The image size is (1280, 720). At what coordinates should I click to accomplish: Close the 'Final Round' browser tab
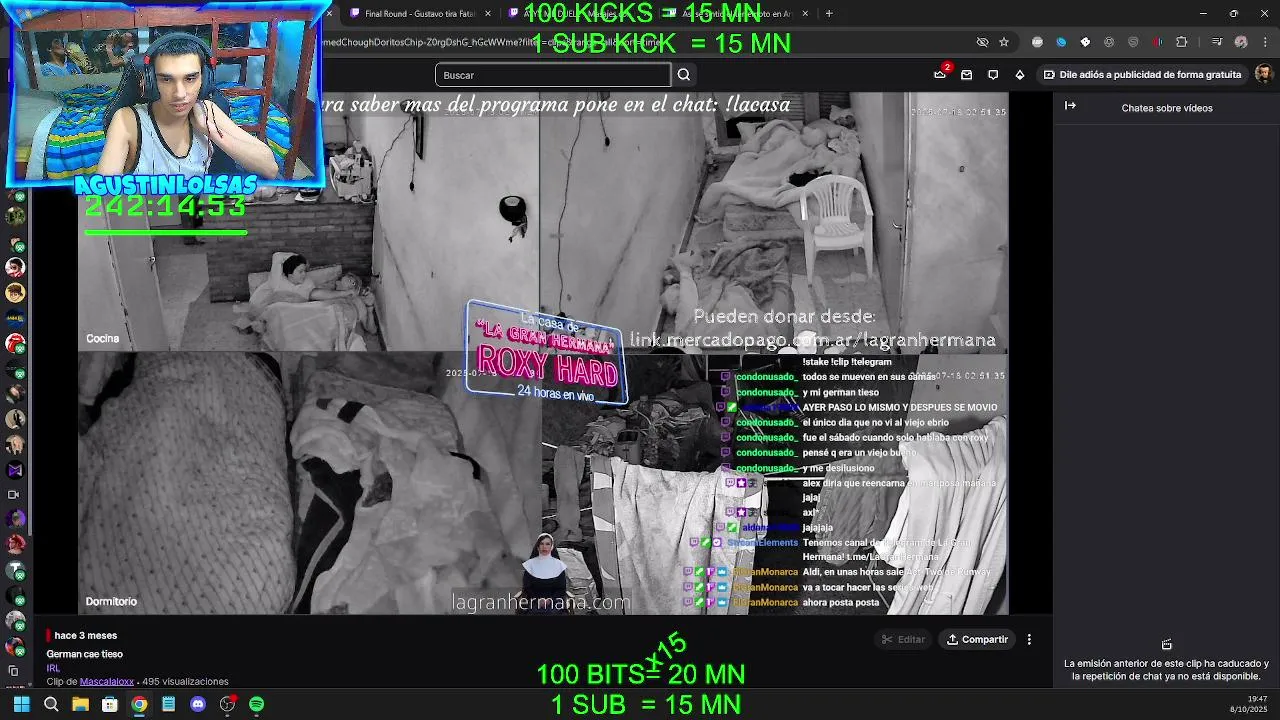coord(488,14)
